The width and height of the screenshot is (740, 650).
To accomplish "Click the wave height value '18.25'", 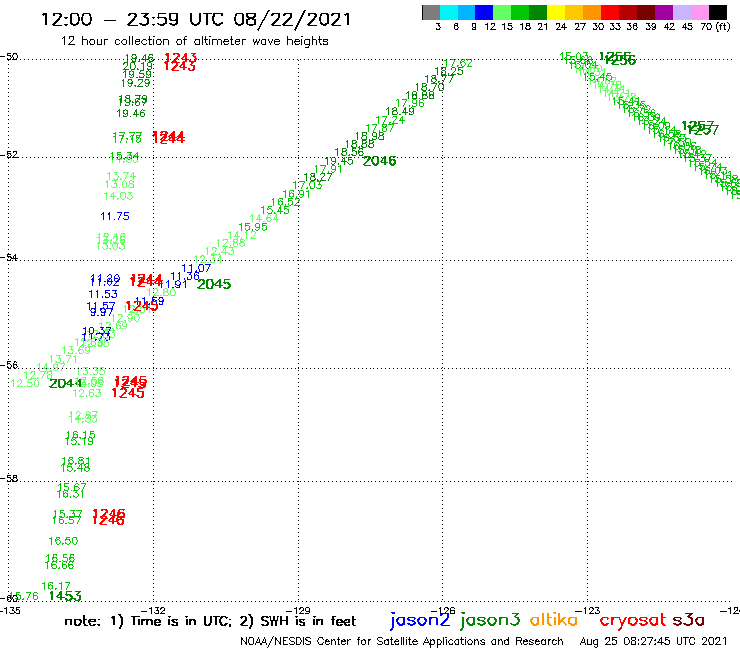I will click(x=449, y=71).
